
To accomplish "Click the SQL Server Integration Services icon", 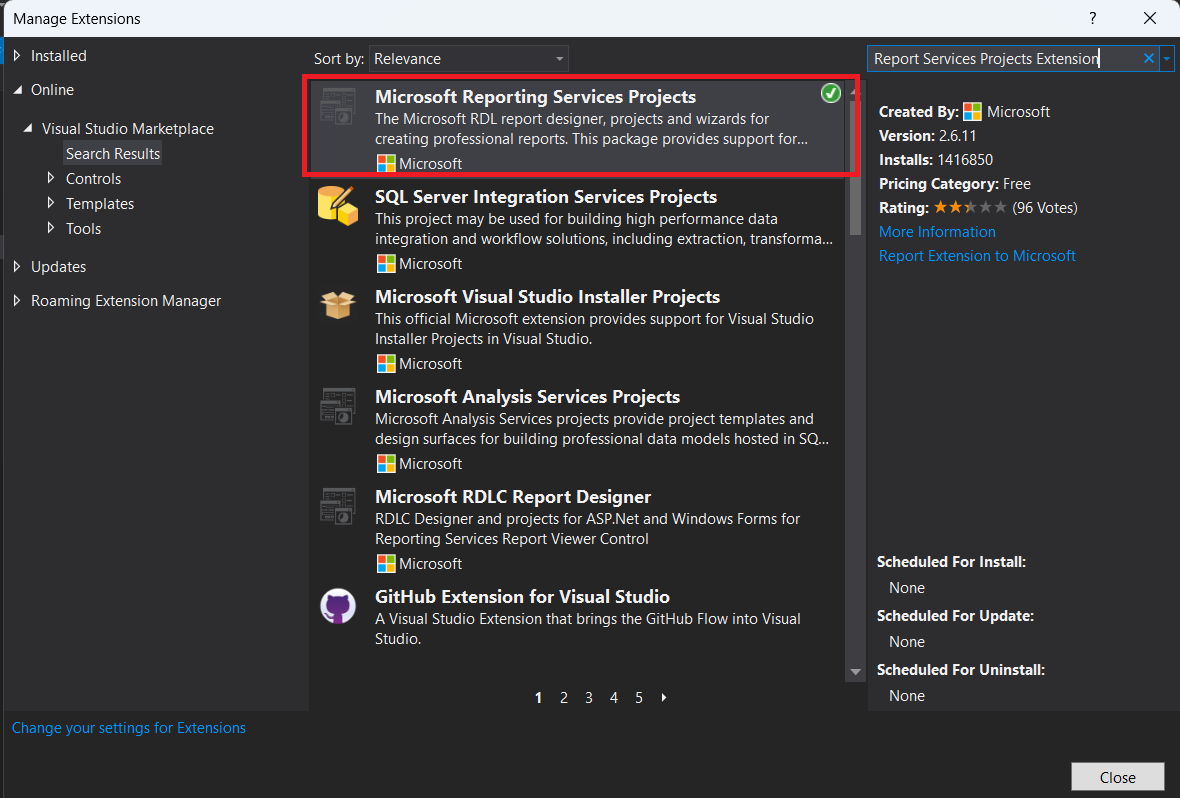I will point(338,206).
